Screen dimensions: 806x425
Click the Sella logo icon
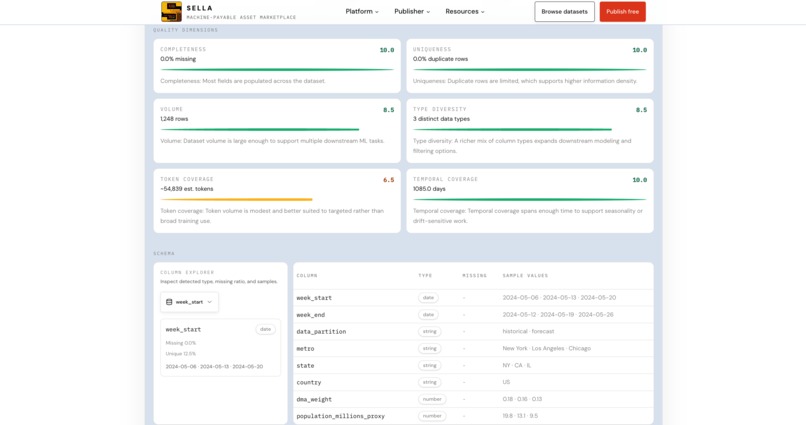[x=171, y=11]
